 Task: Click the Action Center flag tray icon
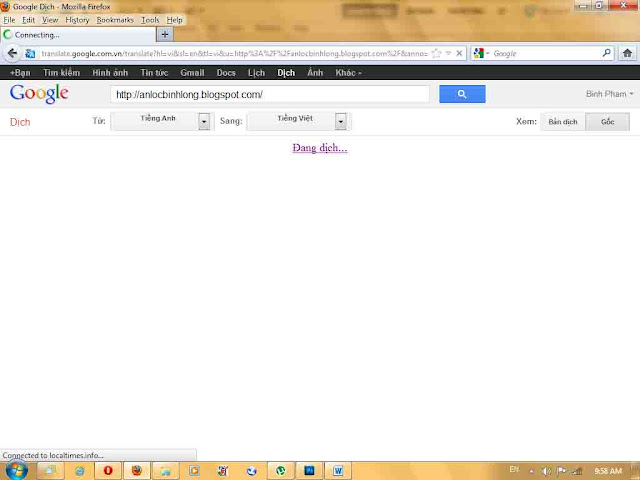pyautogui.click(x=562, y=471)
